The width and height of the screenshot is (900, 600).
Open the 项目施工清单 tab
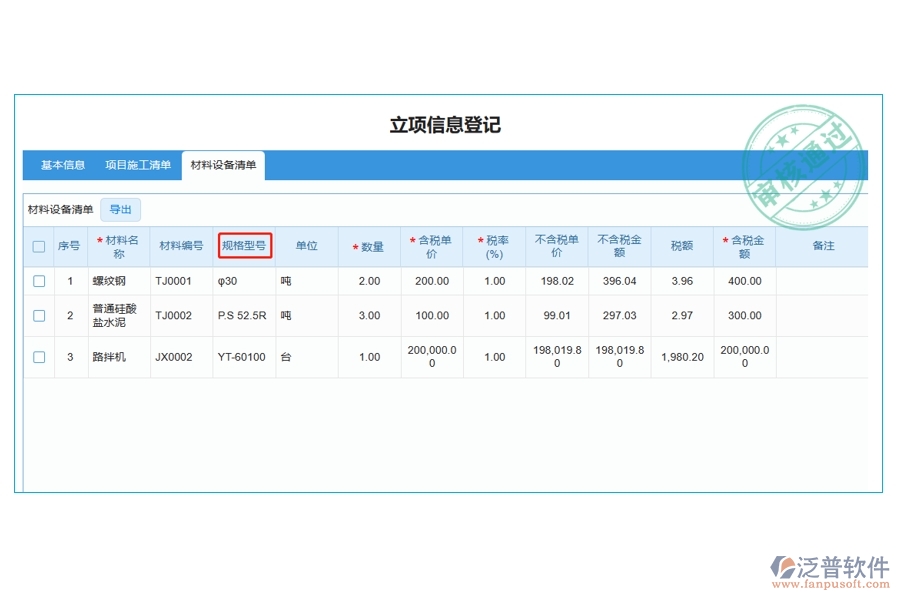[137, 165]
